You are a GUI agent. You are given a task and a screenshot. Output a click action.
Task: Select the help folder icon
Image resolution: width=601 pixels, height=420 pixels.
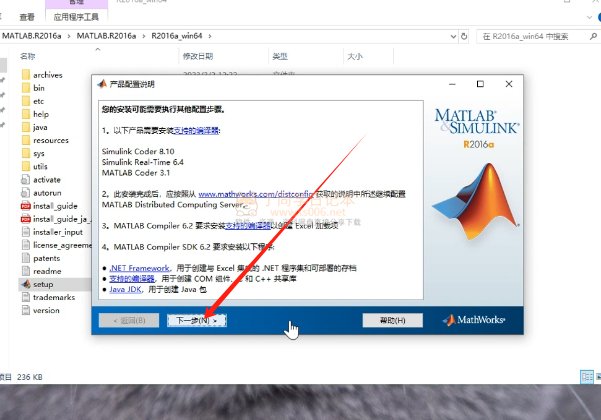click(x=26, y=114)
